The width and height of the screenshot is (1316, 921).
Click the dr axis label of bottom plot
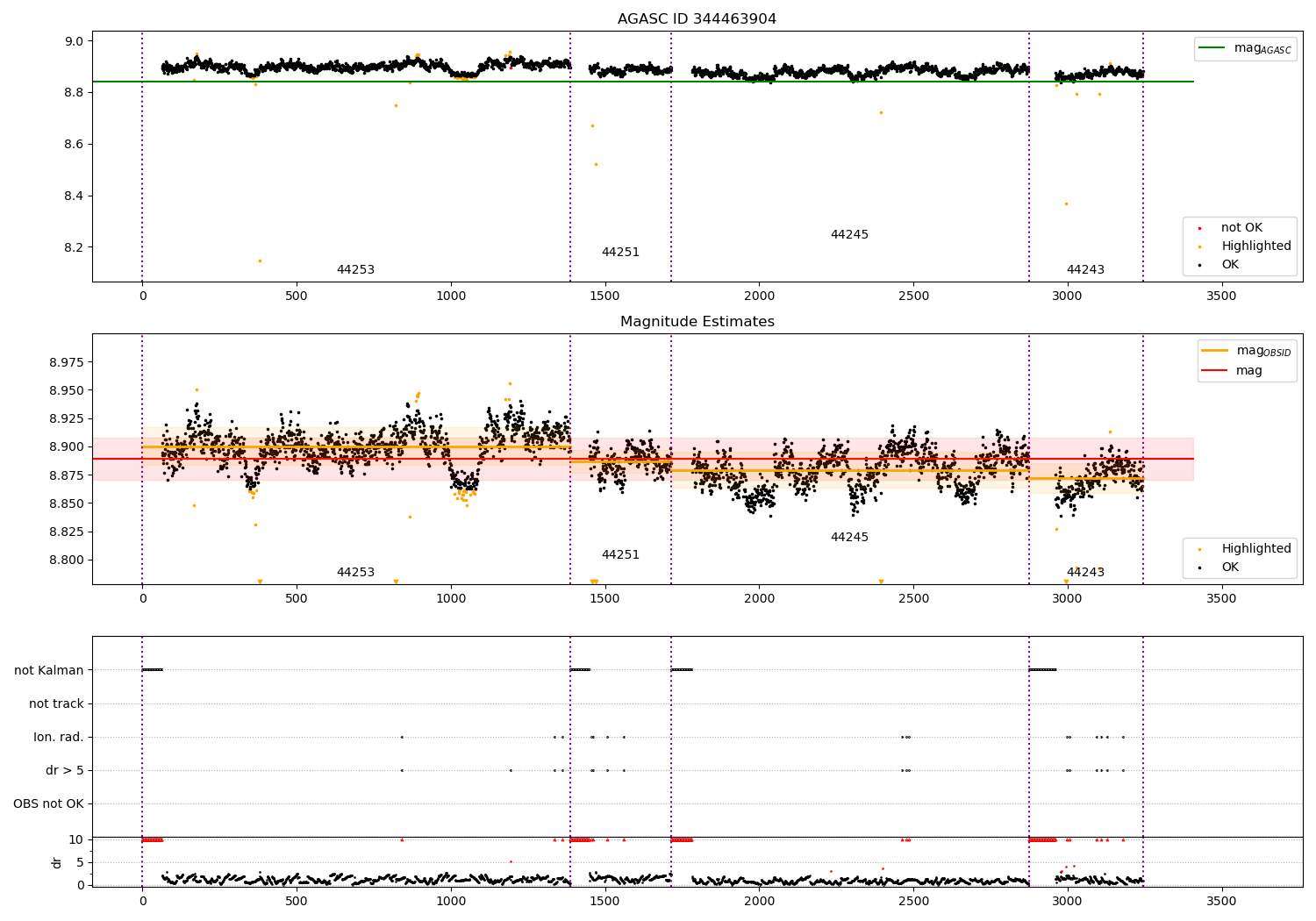[57, 862]
